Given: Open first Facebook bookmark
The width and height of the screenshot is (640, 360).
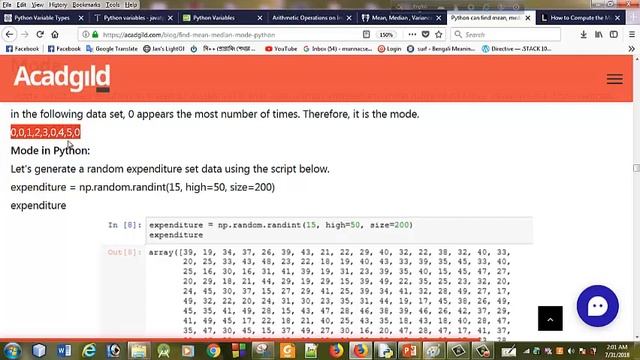Looking at the screenshot, I should [22, 49].
